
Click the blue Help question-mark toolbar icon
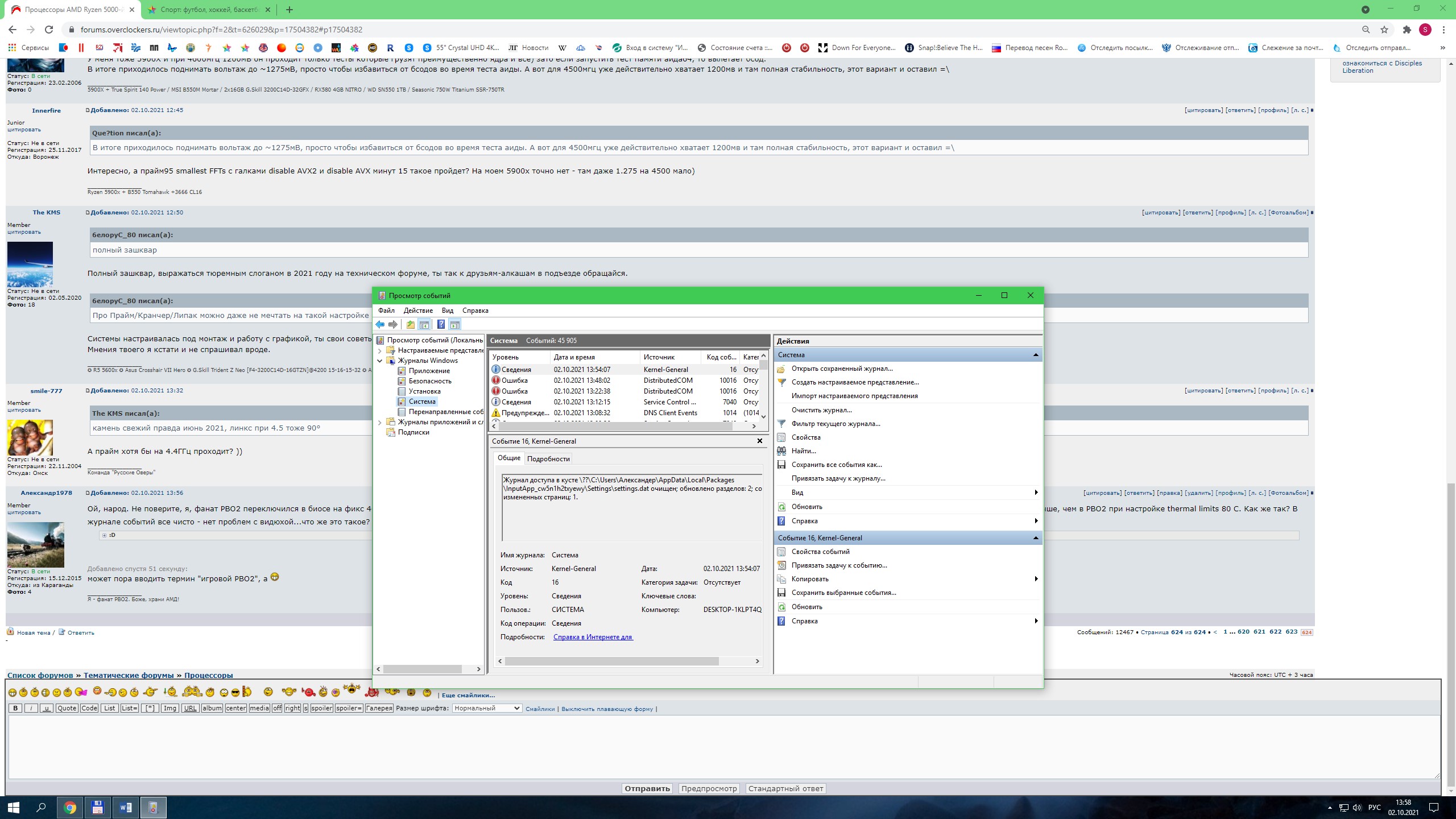point(441,325)
